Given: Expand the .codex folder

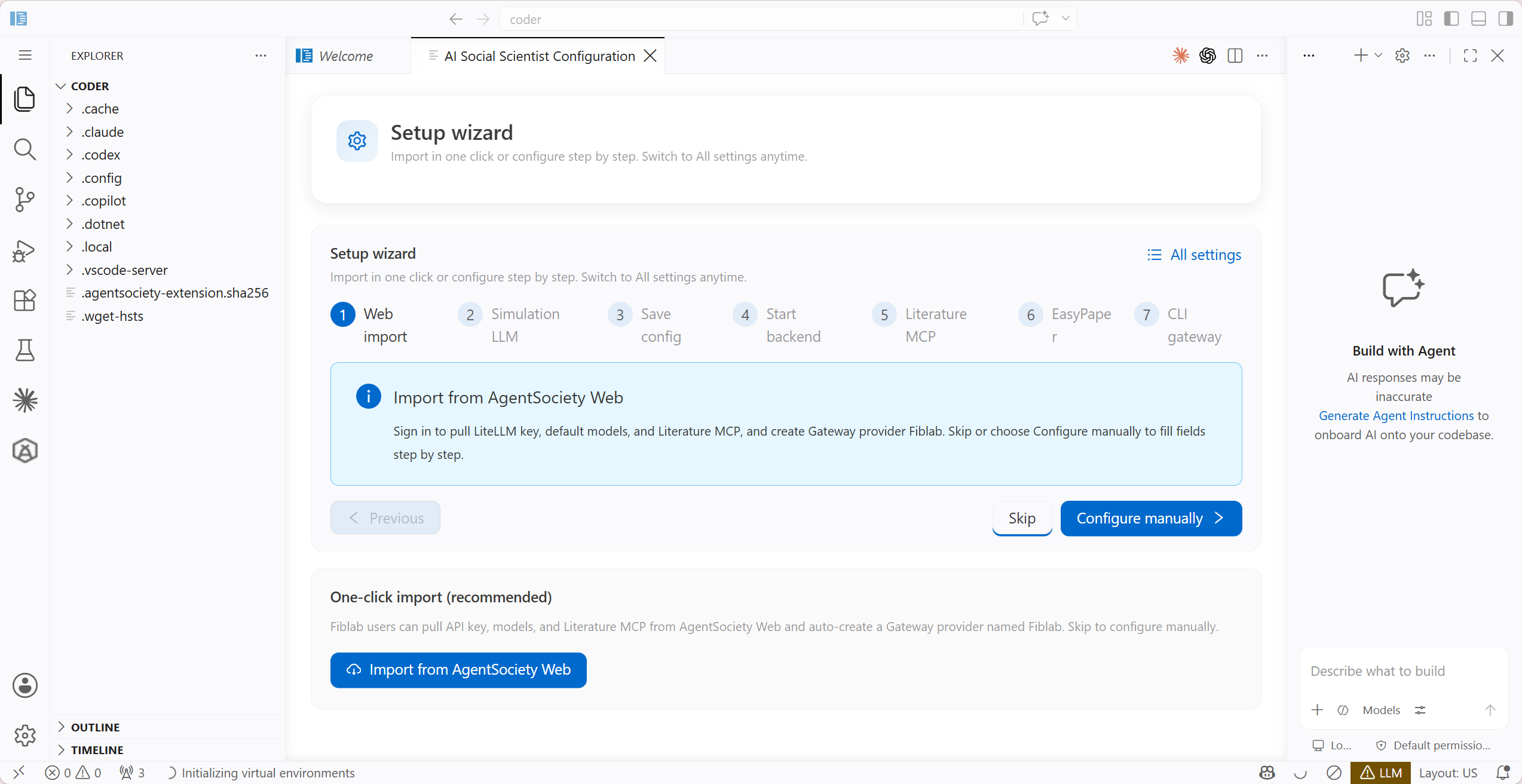Looking at the screenshot, I should click(166, 155).
